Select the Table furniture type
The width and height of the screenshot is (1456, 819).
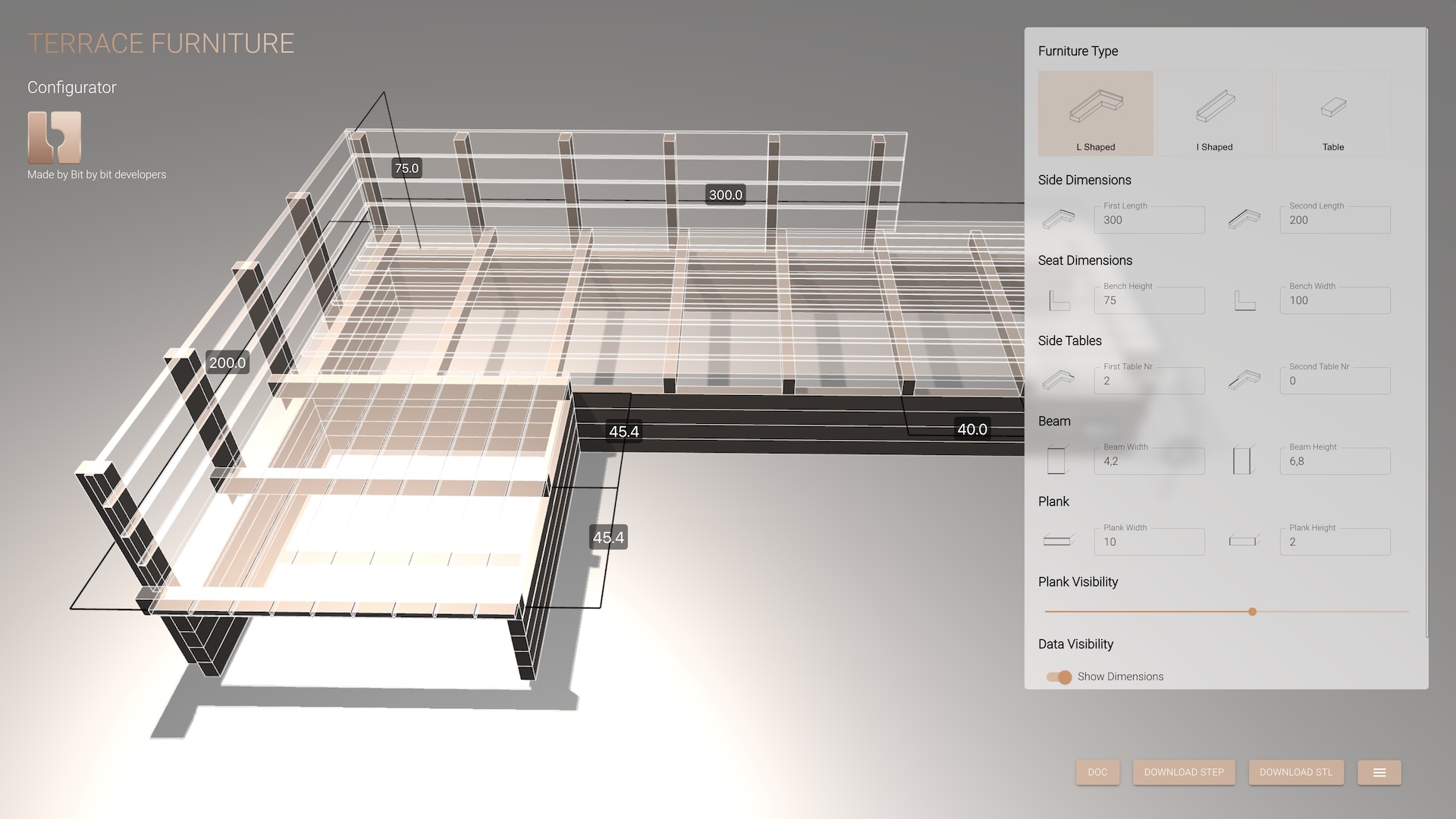point(1333,114)
